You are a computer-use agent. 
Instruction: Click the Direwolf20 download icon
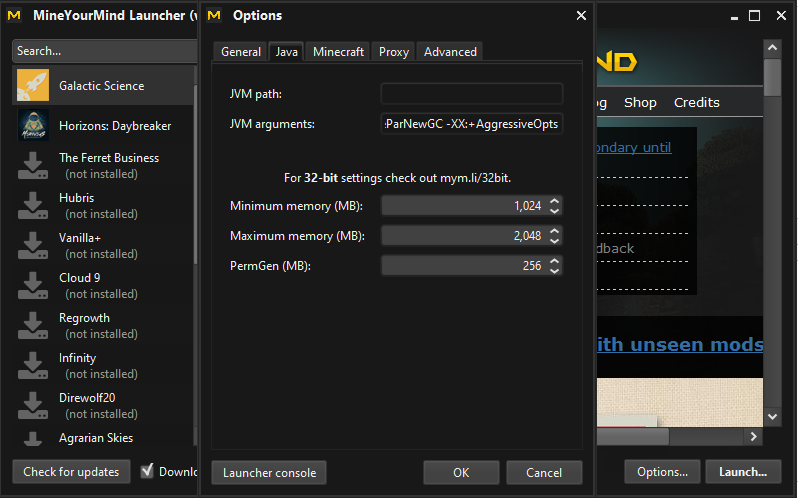point(33,405)
